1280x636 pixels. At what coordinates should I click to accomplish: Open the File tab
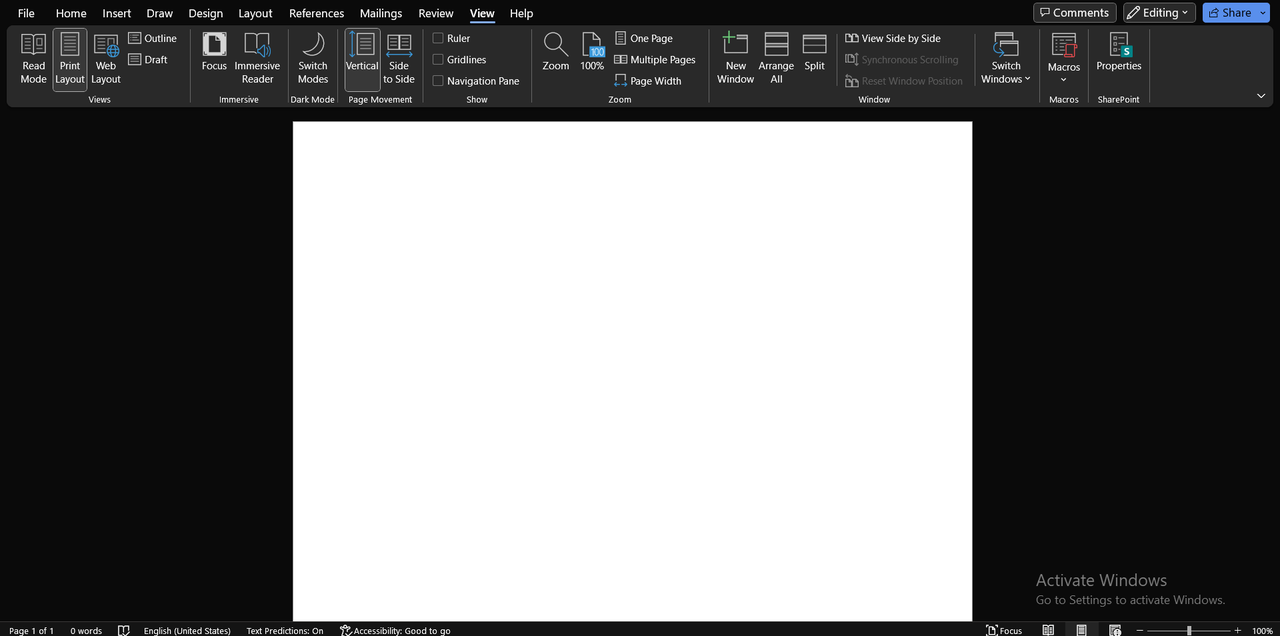(x=26, y=13)
